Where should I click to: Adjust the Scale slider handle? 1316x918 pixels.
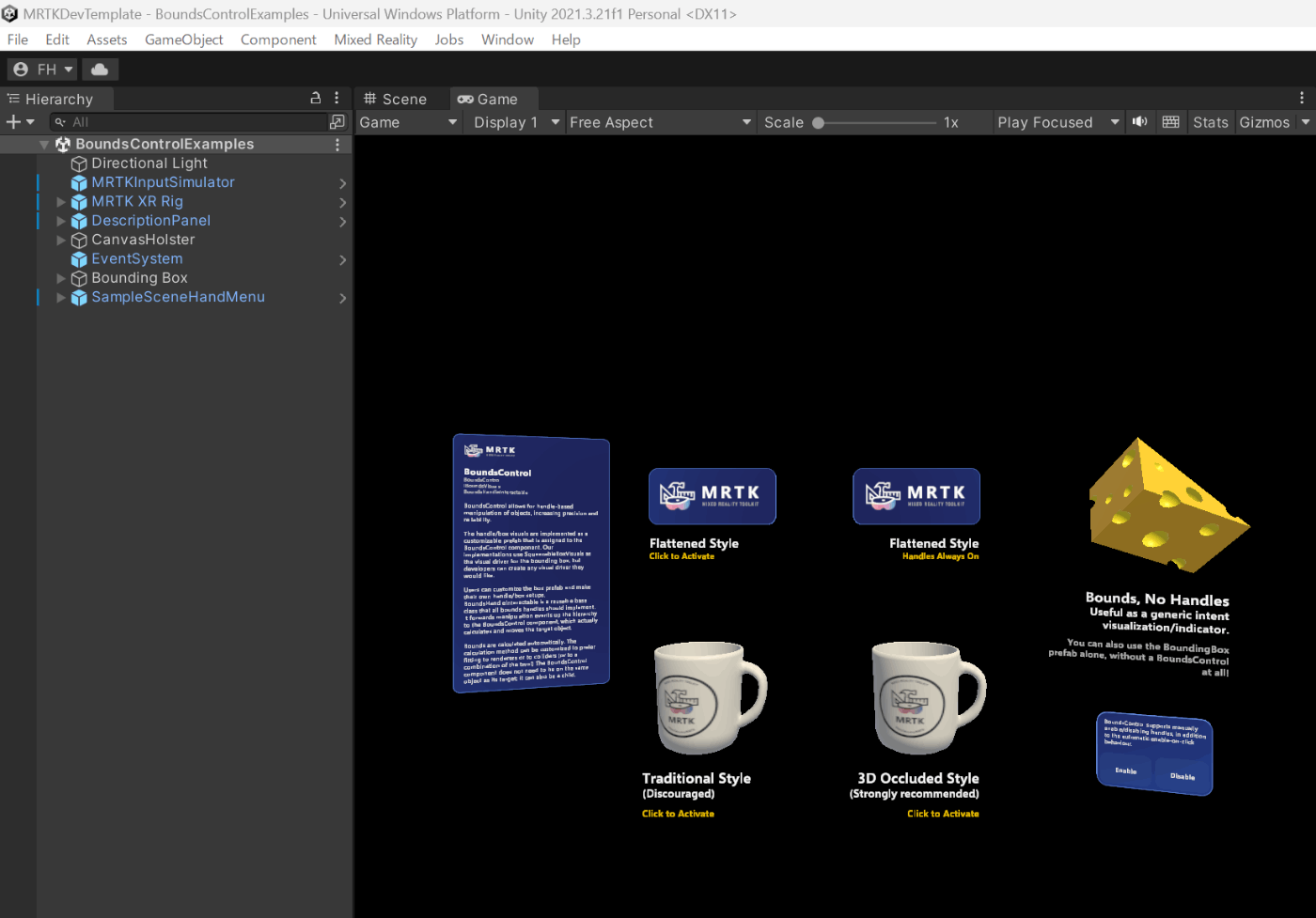tap(818, 123)
